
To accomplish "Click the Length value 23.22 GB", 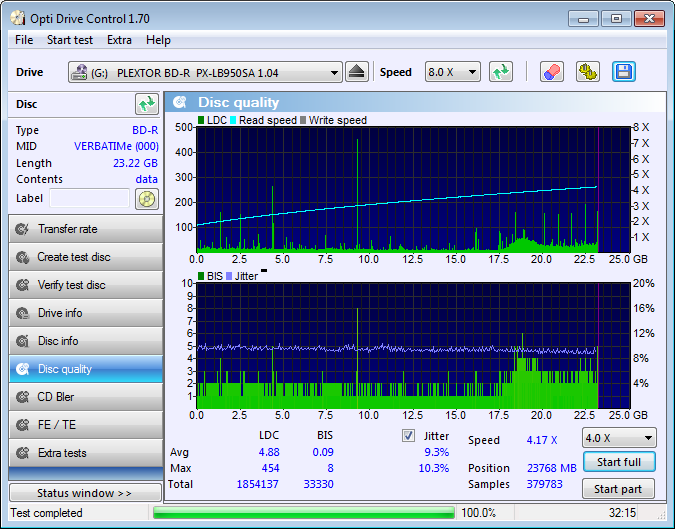I will click(135, 163).
